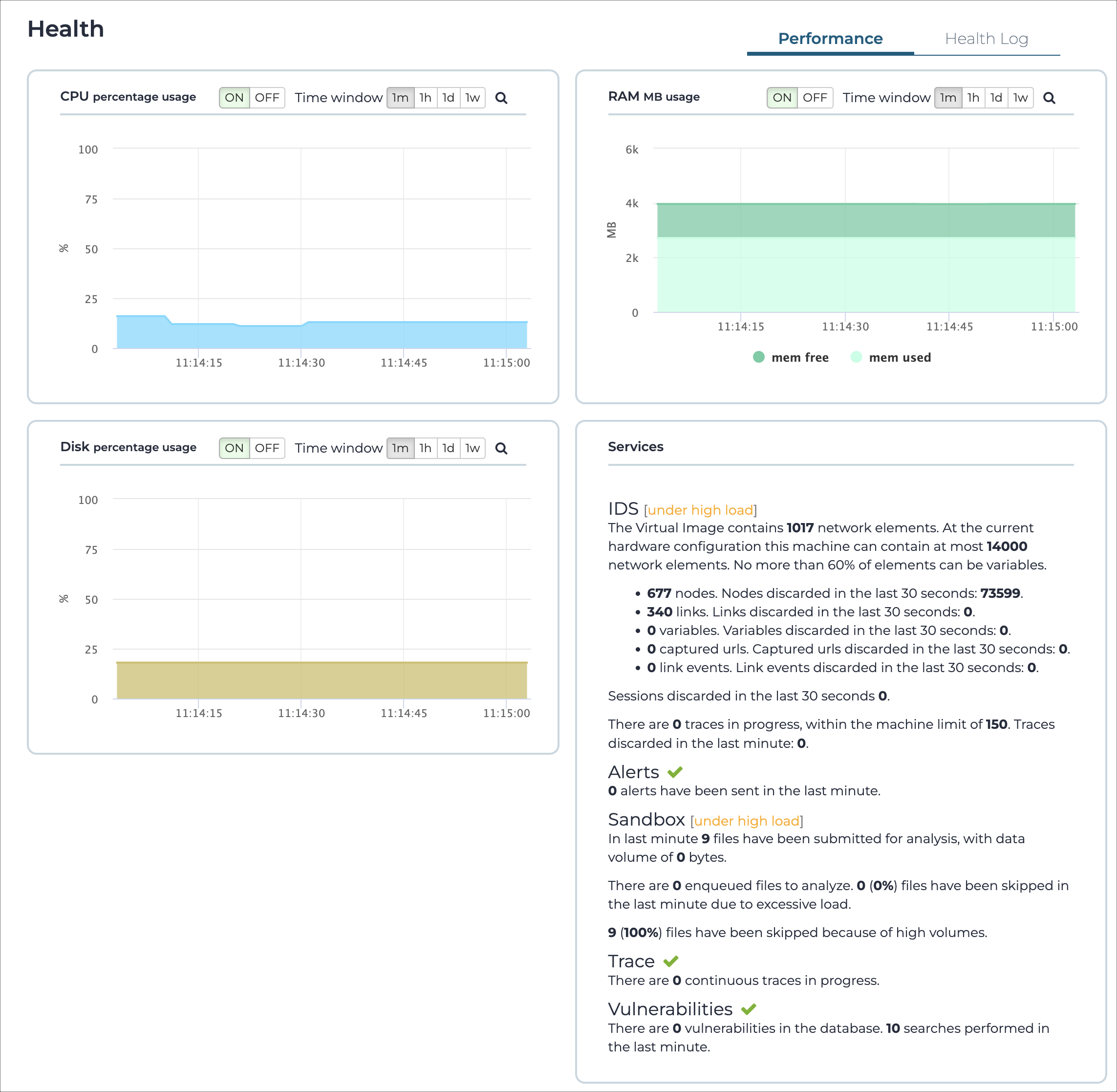Open the Performance tab
Image resolution: width=1117 pixels, height=1092 pixels.
(830, 39)
